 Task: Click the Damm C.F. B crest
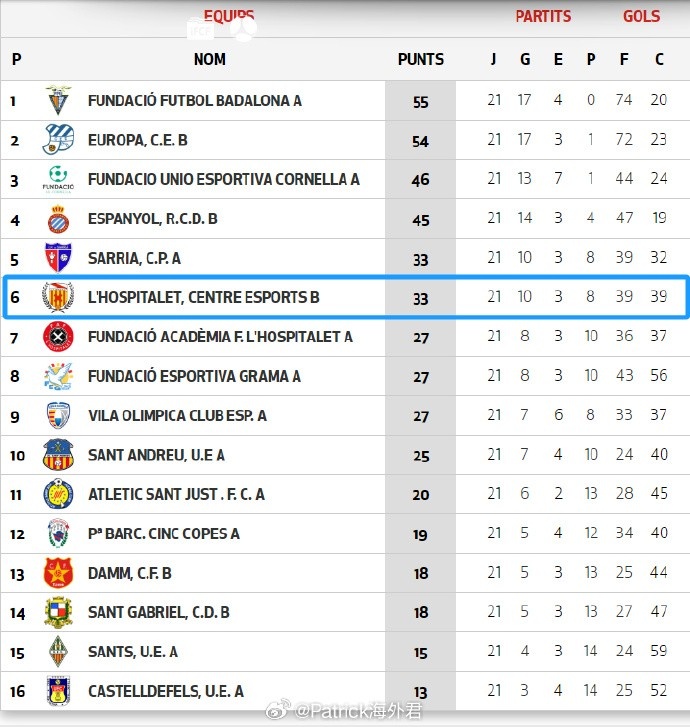coord(58,573)
